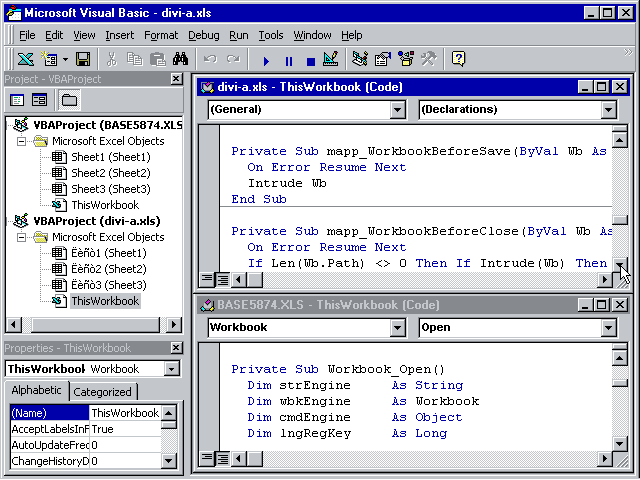Click the Copy toolbar icon

134,59
